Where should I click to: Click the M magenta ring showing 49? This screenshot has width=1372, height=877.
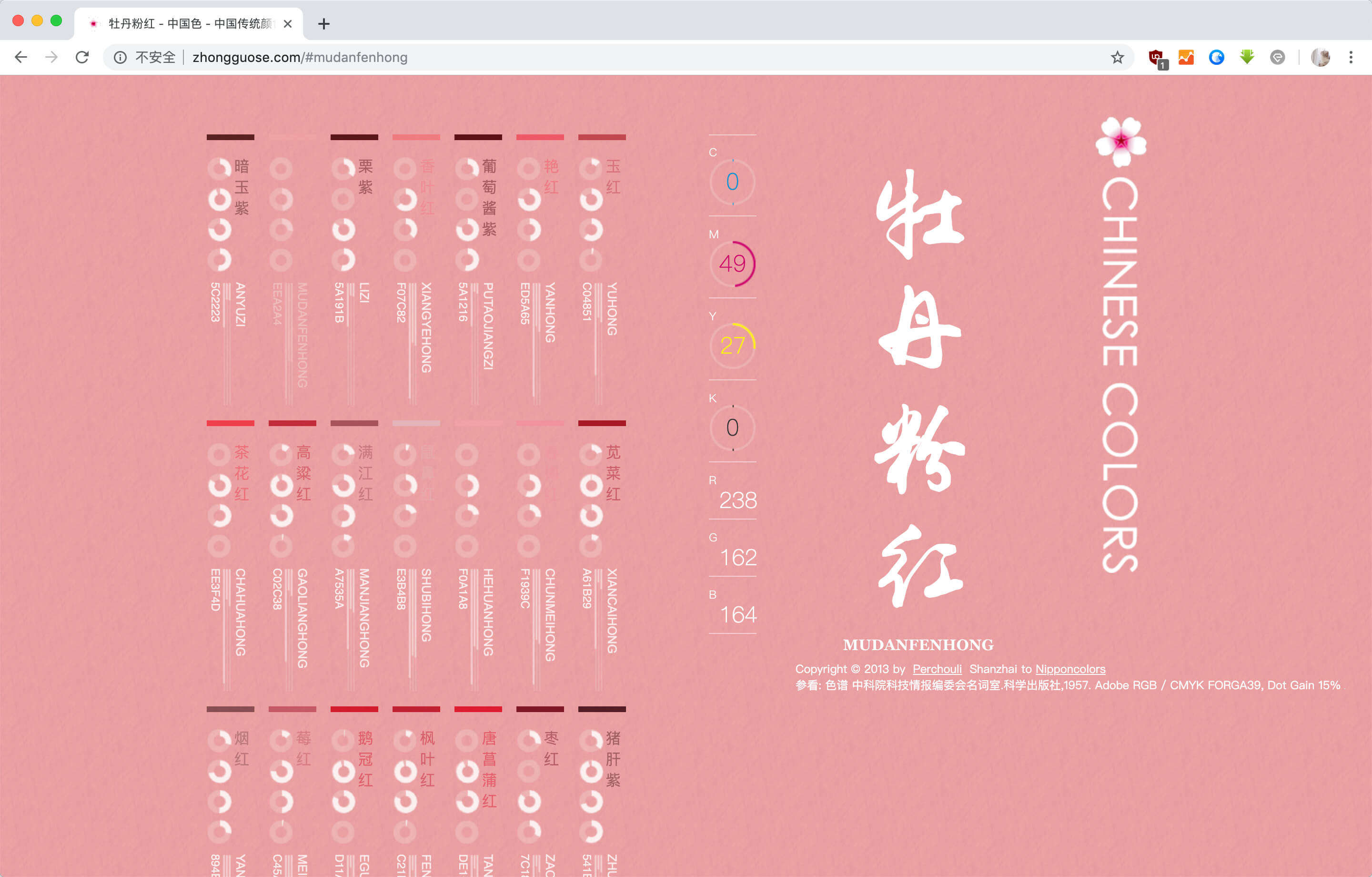point(732,264)
